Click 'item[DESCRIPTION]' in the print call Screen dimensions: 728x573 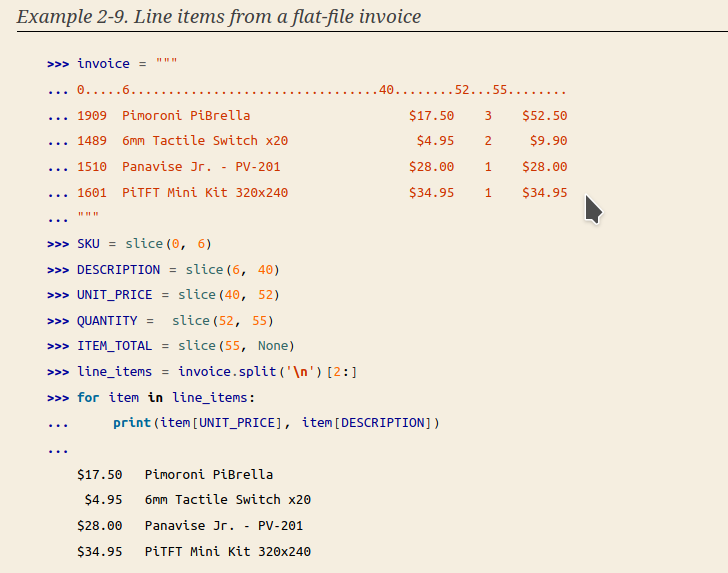(x=367, y=423)
